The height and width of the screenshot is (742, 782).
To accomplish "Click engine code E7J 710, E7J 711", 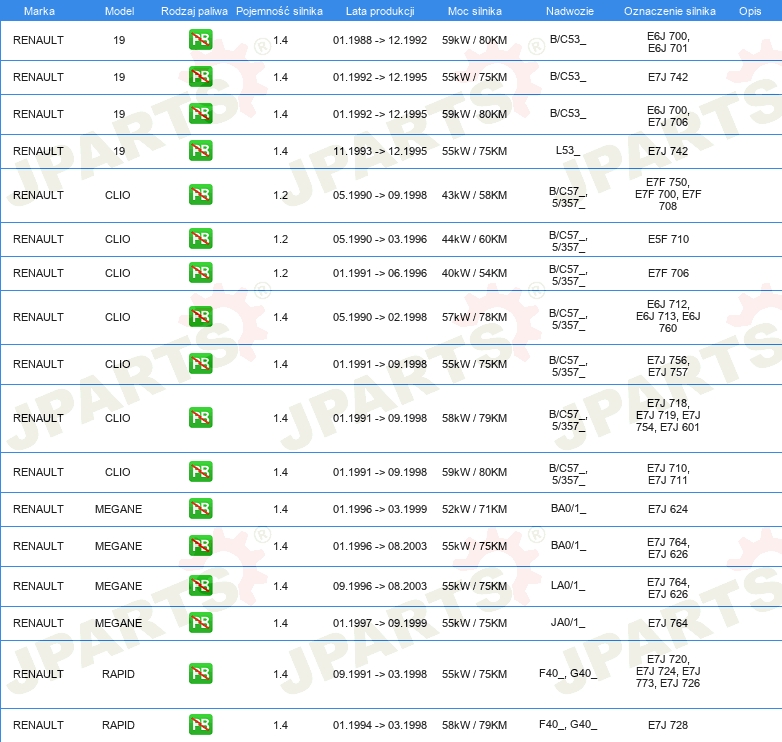I will point(668,474).
